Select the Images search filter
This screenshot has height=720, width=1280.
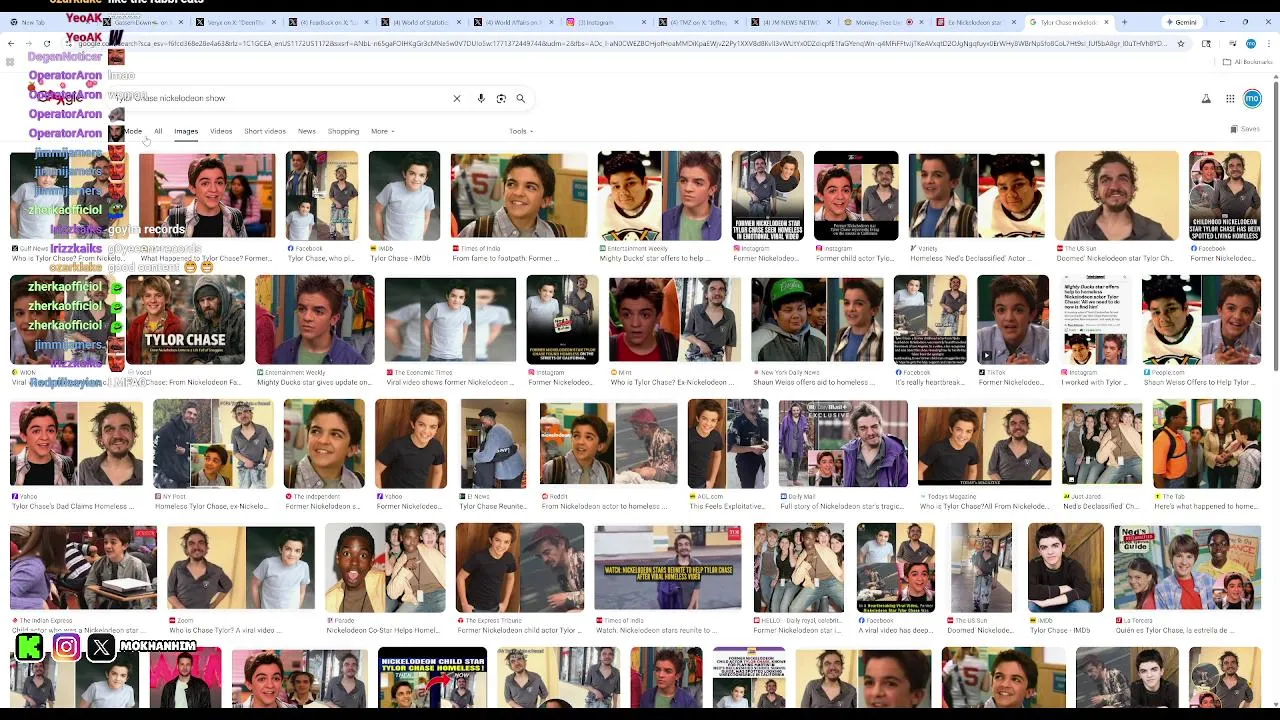186,131
